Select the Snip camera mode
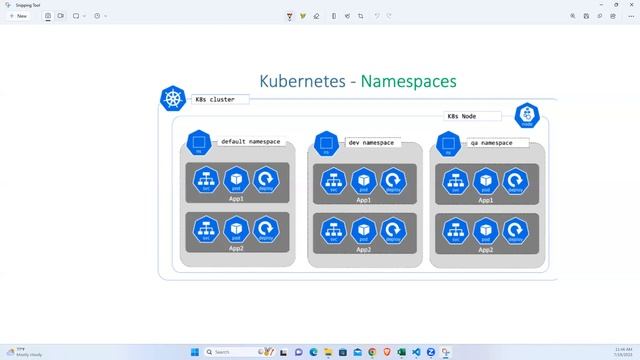The height and width of the screenshot is (360, 640). [x=48, y=16]
